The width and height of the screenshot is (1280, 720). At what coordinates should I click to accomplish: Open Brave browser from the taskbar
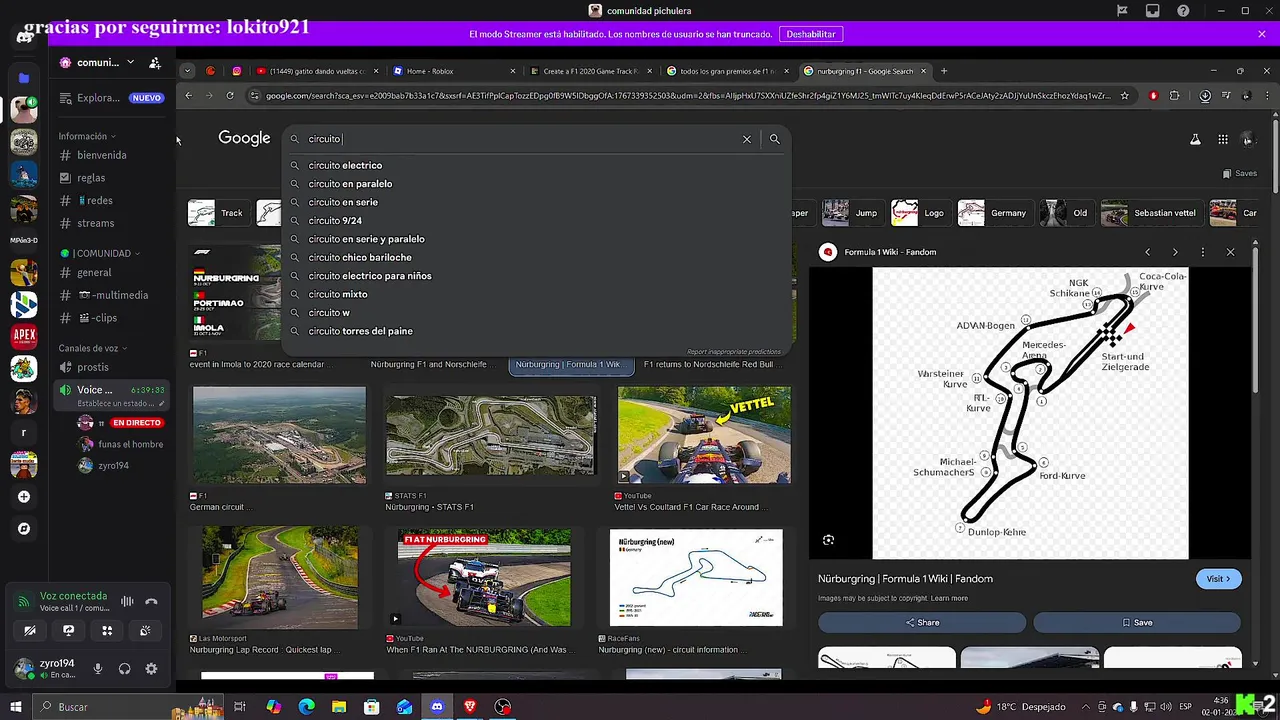coord(470,707)
